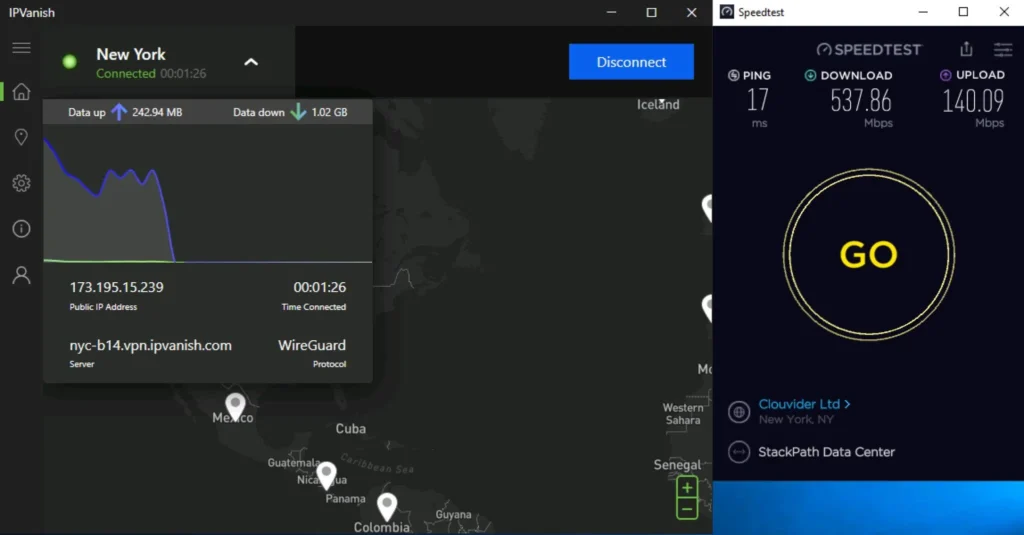Share the Speedtest result
Screen dimensions: 1024x535
tap(966, 49)
